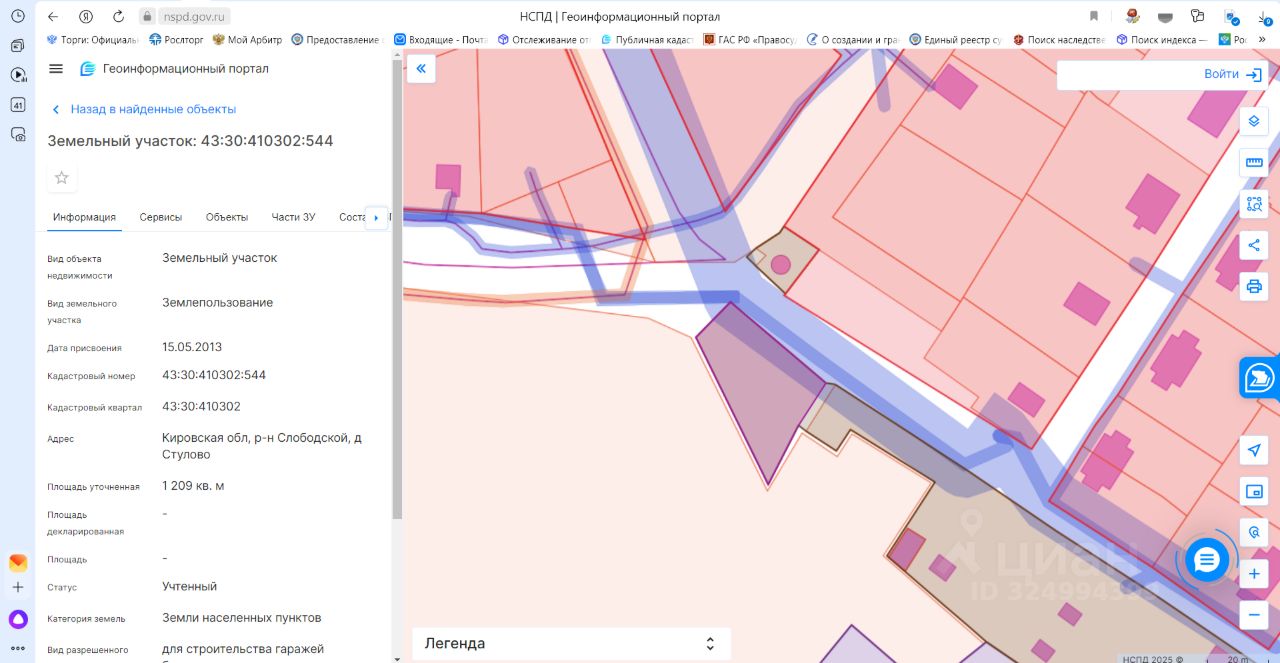Open the Публичная кадастровая bookmark

pyautogui.click(x=647, y=40)
